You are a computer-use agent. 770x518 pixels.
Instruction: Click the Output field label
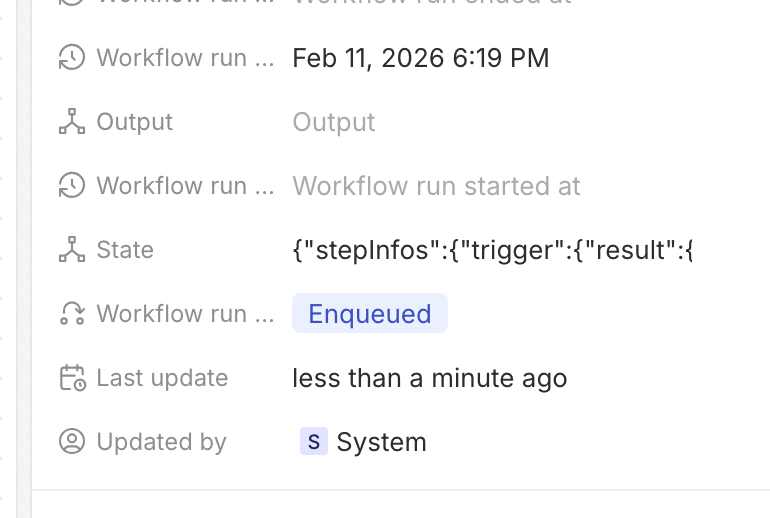click(134, 122)
